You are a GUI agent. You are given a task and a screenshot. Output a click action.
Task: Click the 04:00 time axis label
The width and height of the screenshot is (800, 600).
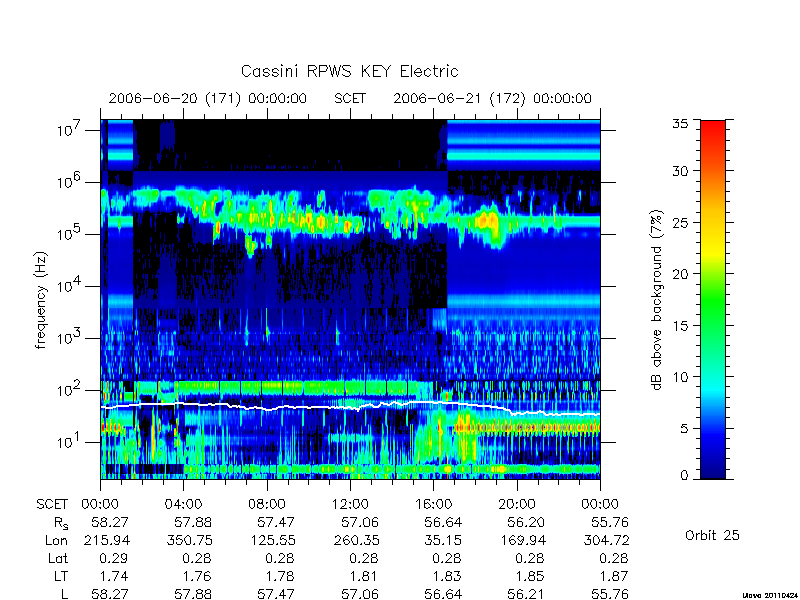183,505
